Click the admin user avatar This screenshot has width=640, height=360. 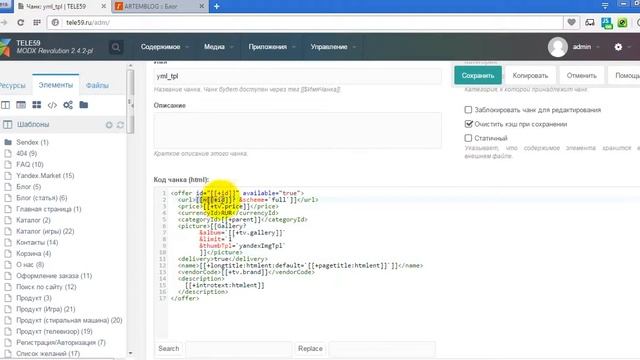pyautogui.click(x=558, y=47)
